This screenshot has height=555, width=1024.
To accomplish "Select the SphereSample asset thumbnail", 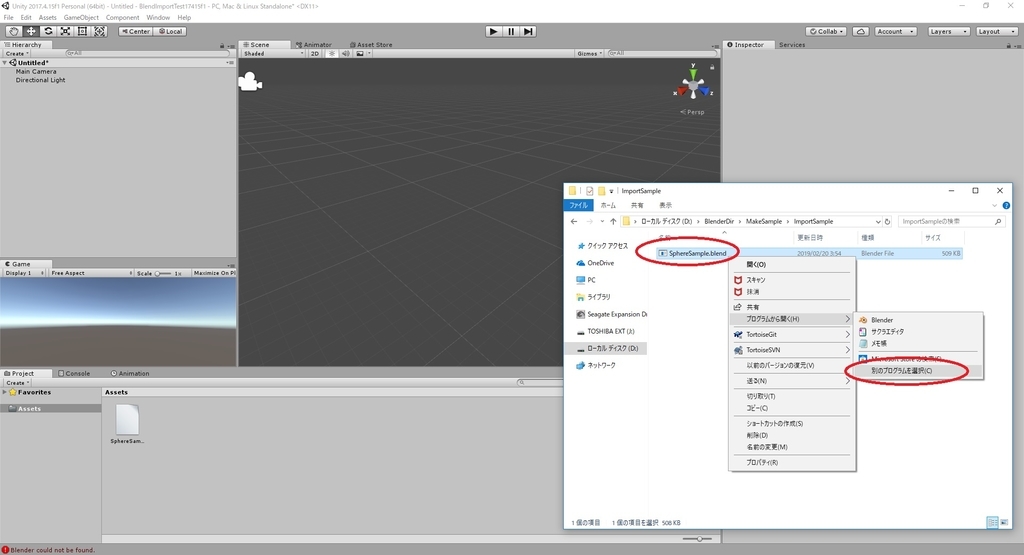I will coord(127,420).
